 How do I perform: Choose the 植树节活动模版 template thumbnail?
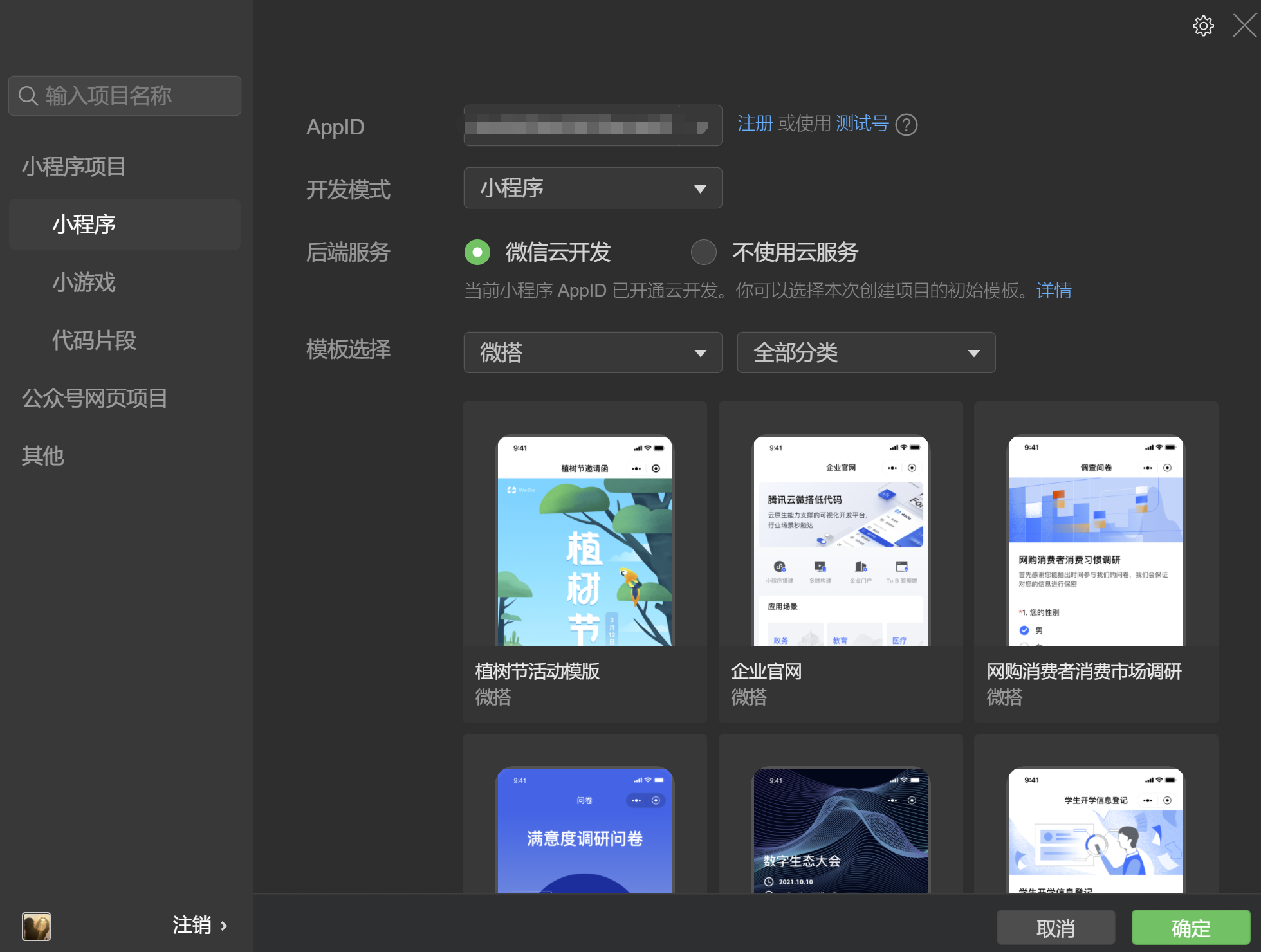coord(584,540)
